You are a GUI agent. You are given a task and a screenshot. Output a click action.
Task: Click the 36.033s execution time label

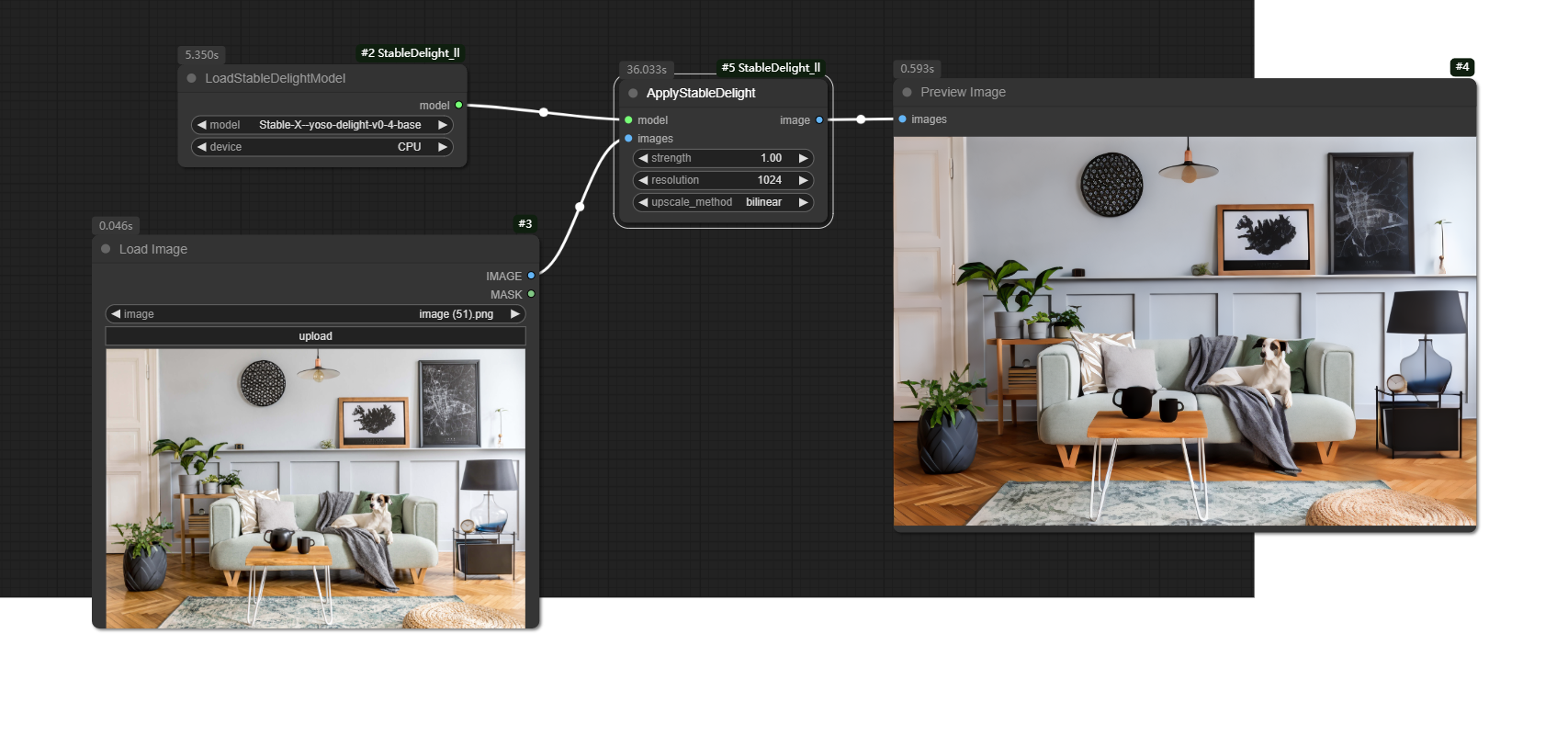647,69
